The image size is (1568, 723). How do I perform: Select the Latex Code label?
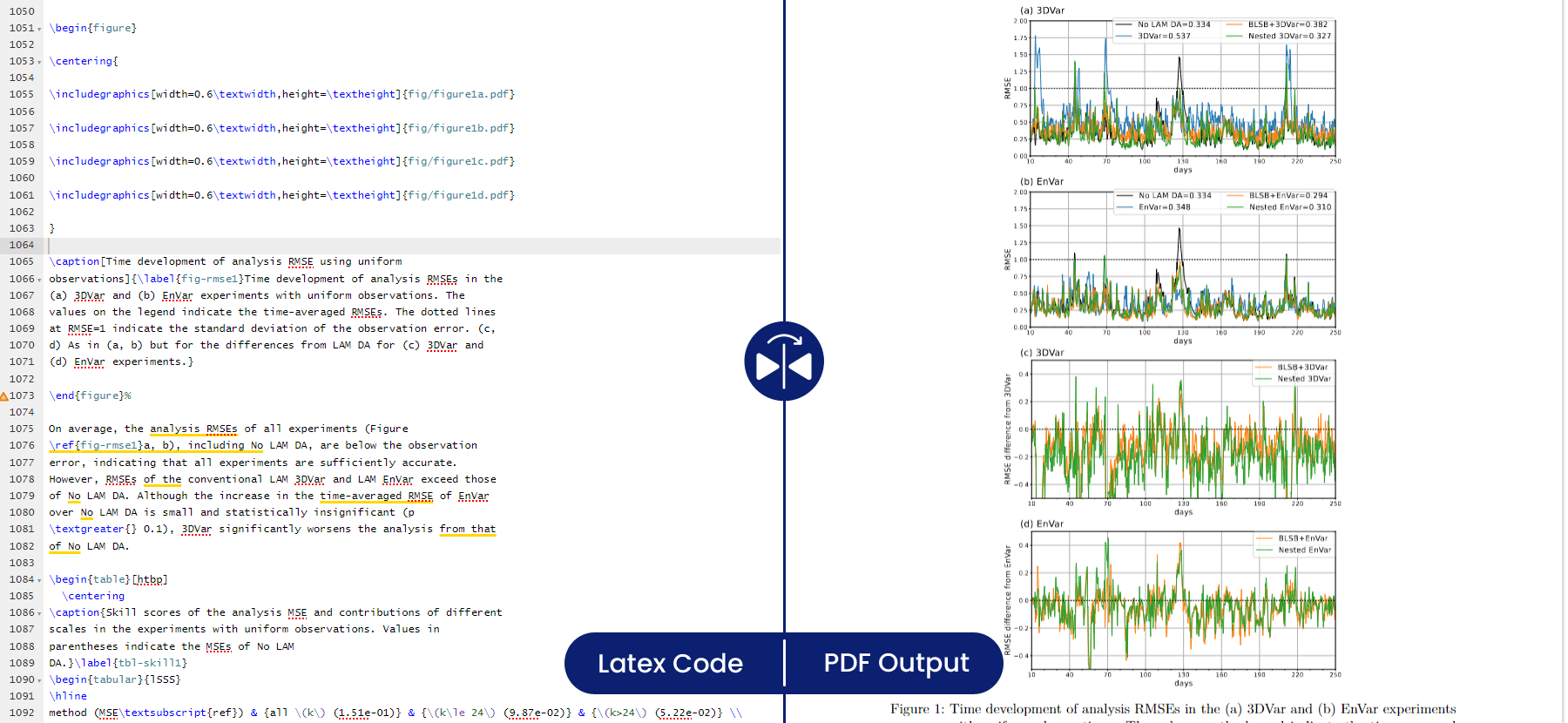pyautogui.click(x=670, y=664)
